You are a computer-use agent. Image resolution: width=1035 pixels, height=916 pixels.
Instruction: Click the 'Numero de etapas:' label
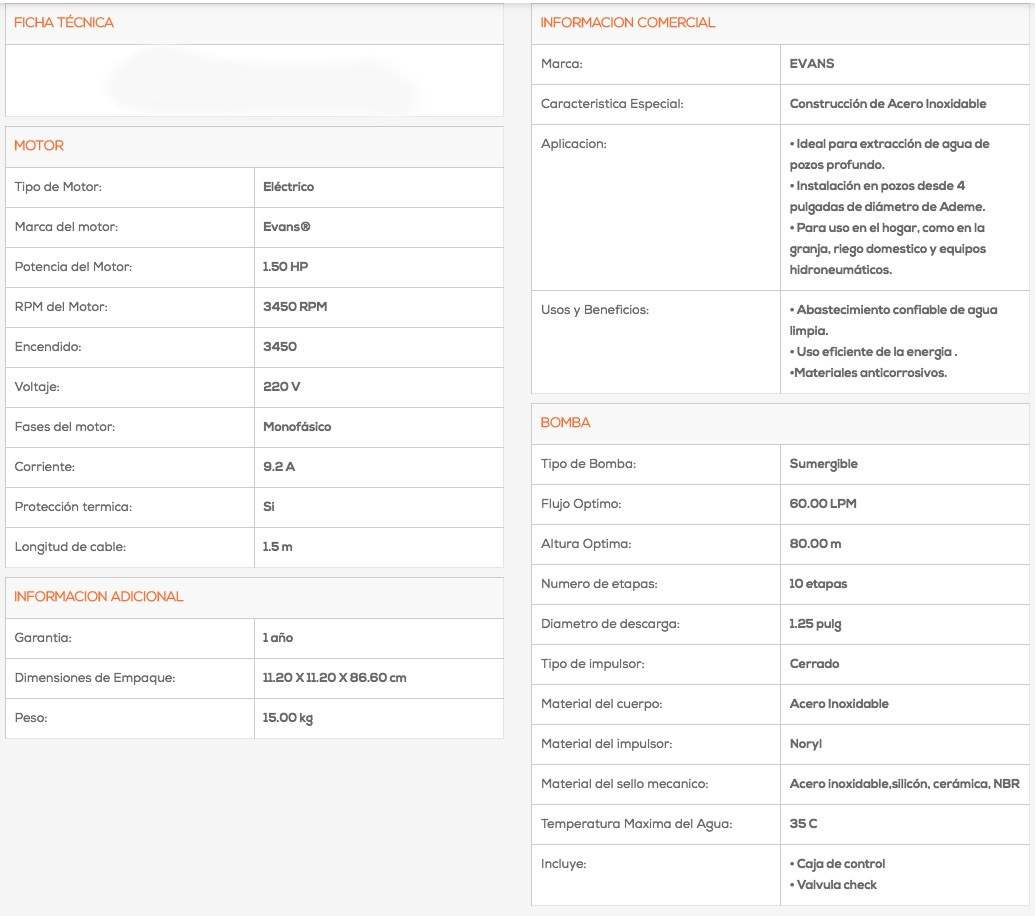599,584
